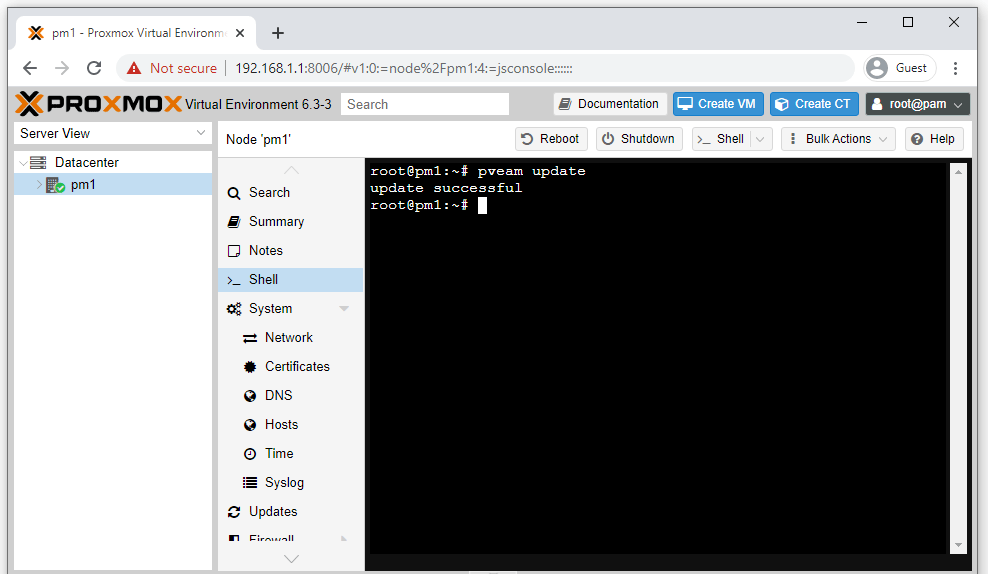Click the DNS globe icon

coord(250,396)
